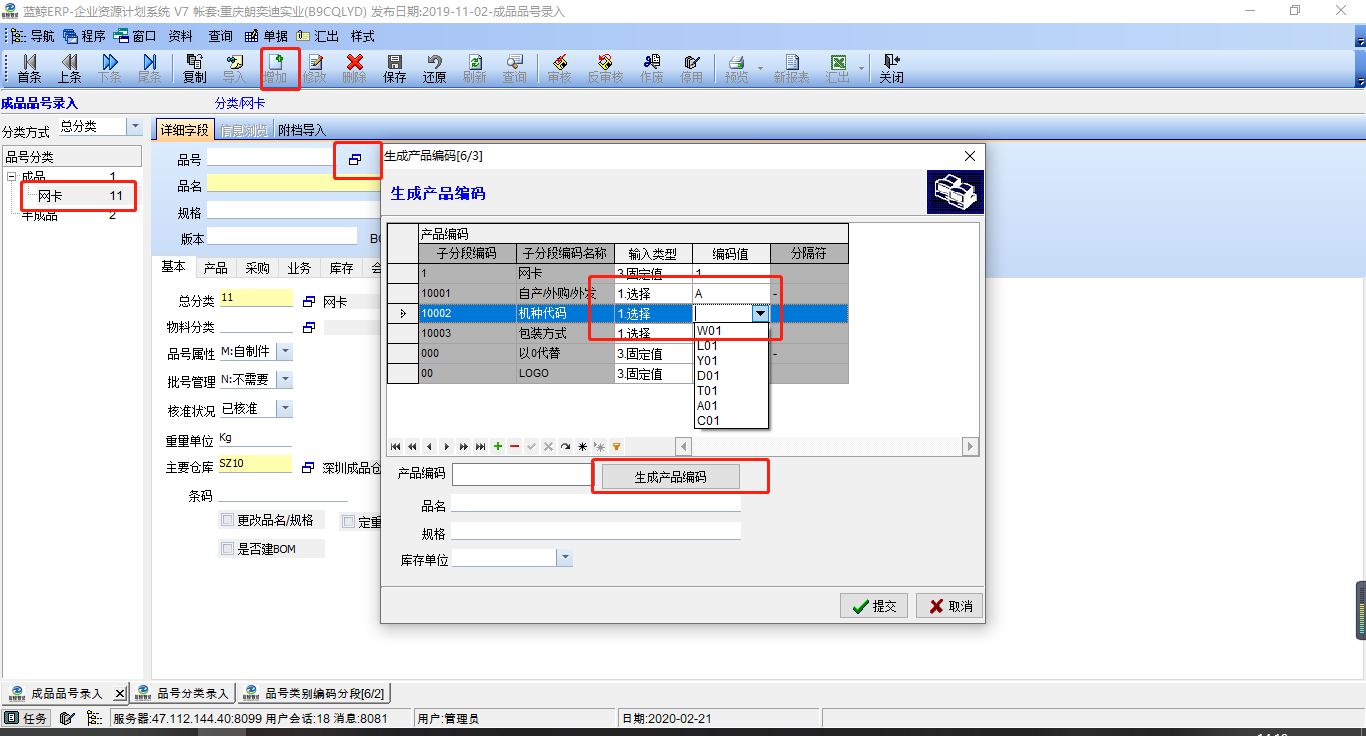Jump to last row in grid navigator
The height and width of the screenshot is (736, 1366).
coord(481,446)
